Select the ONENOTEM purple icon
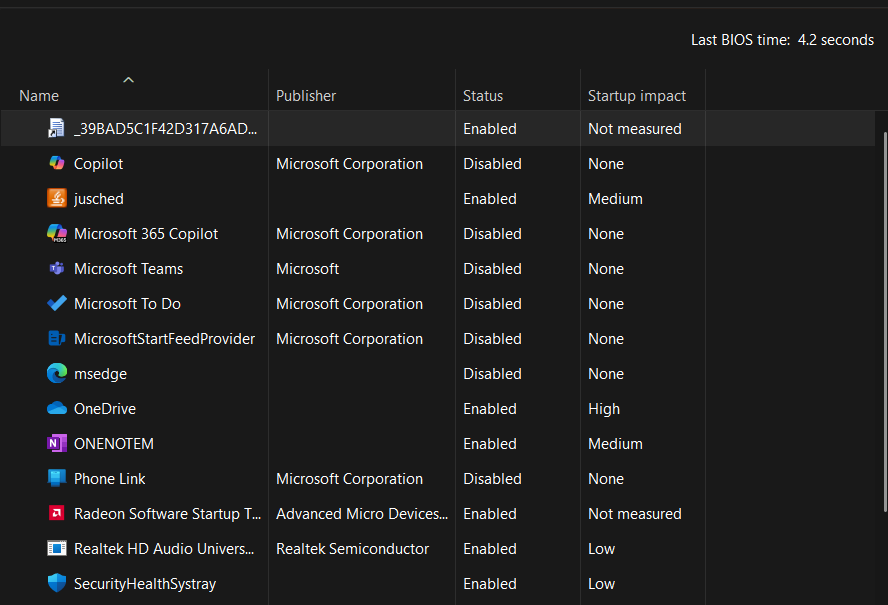The width and height of the screenshot is (888, 605). tap(57, 444)
